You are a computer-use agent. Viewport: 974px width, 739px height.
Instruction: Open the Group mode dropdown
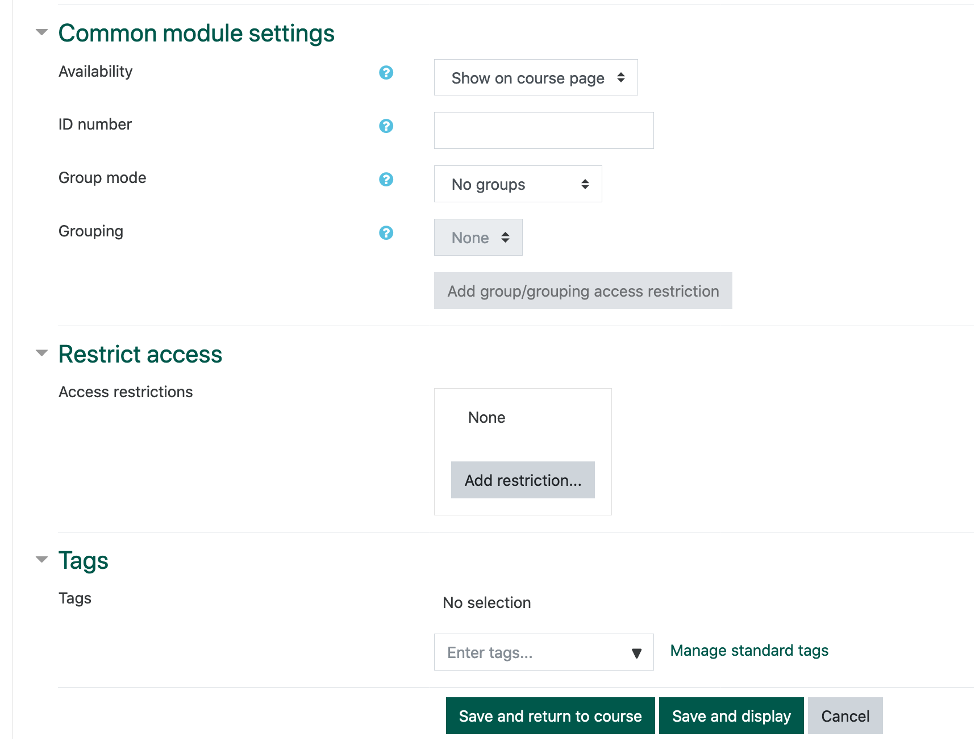[517, 184]
